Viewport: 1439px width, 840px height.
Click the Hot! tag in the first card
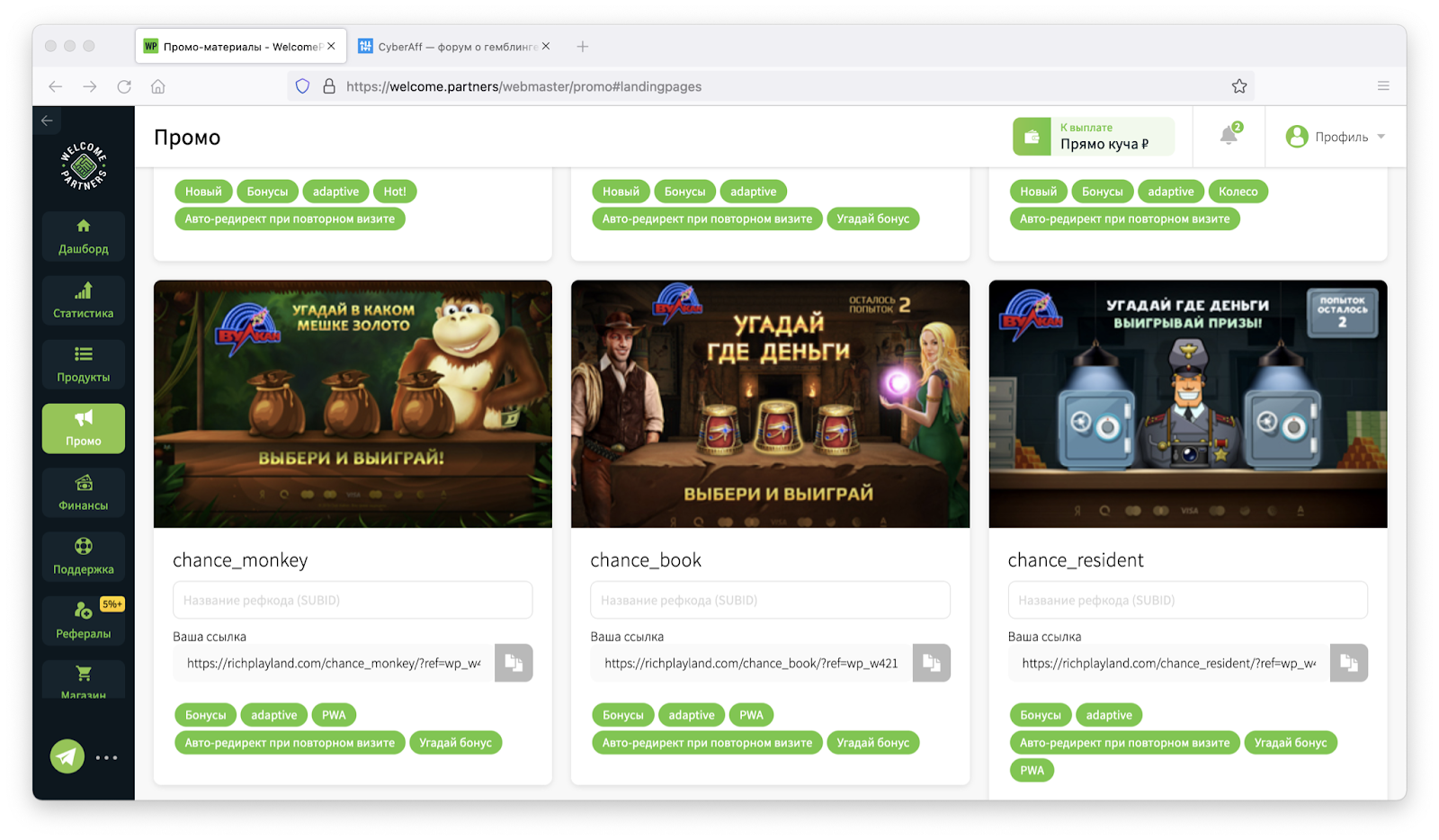point(395,192)
